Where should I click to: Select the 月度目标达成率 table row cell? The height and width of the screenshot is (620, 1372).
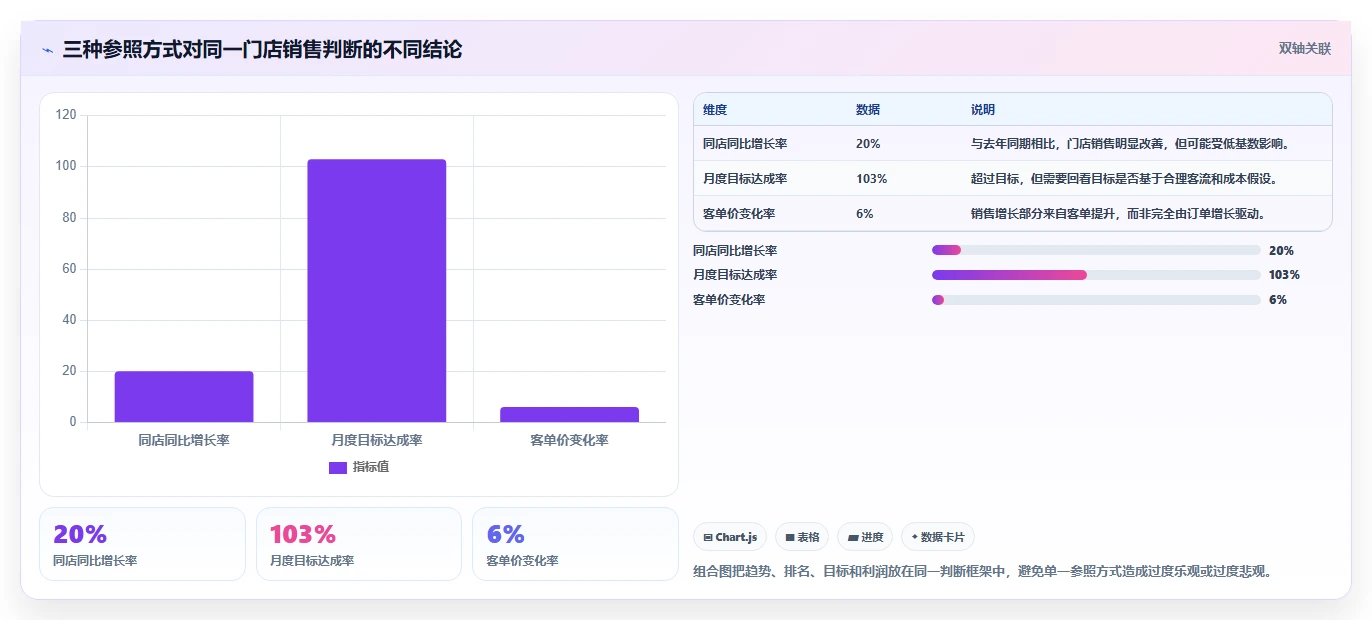(745, 179)
